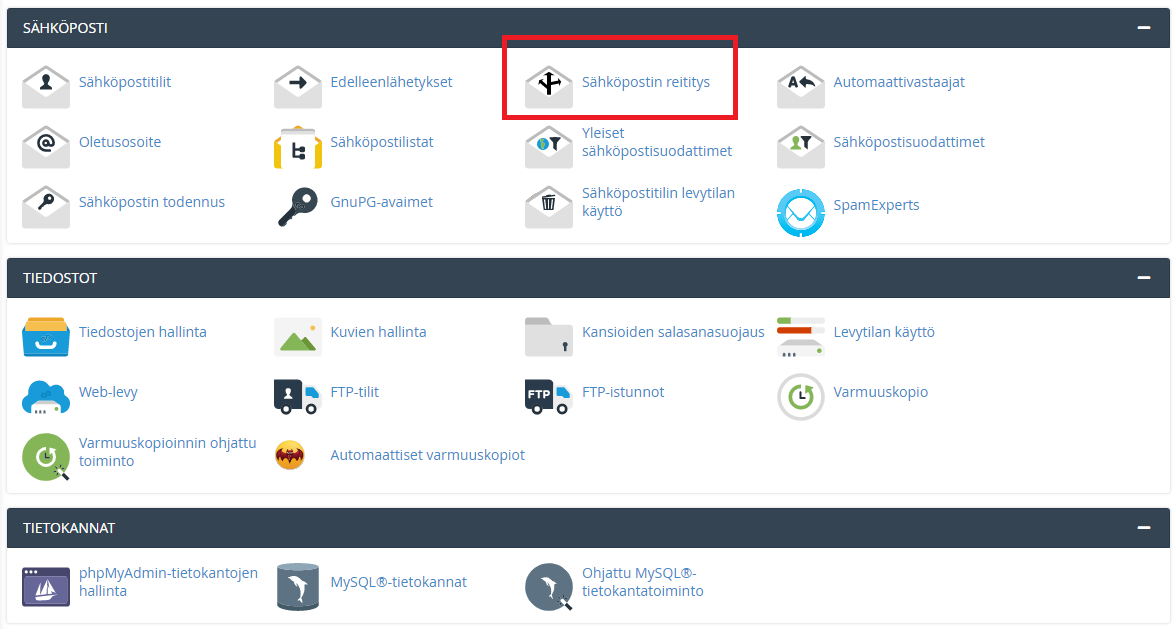1174x629 pixels.
Task: Select the Oletusosoite link
Action: pyautogui.click(x=120, y=142)
